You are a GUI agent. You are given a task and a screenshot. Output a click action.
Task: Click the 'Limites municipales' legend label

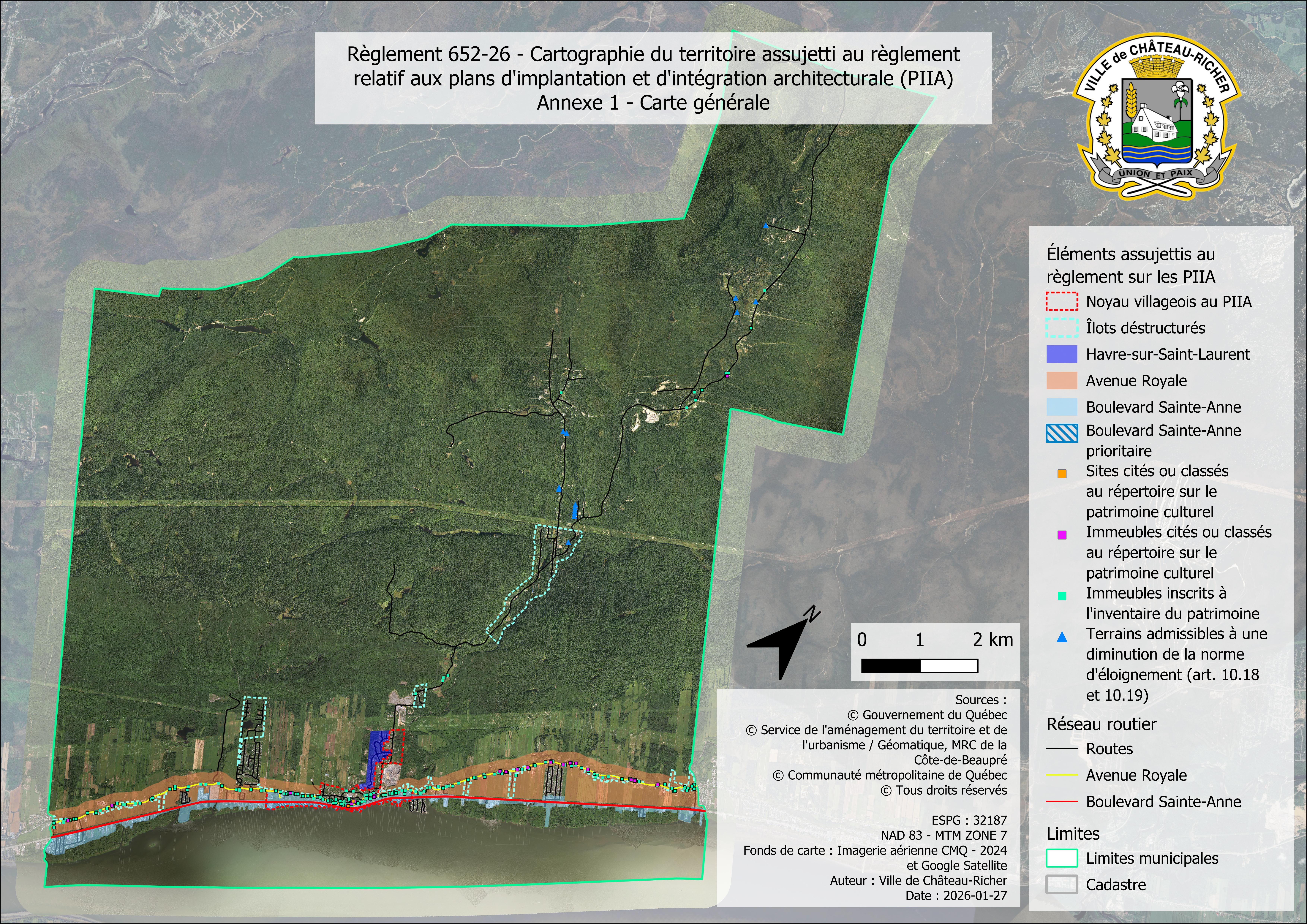pyautogui.click(x=1152, y=859)
